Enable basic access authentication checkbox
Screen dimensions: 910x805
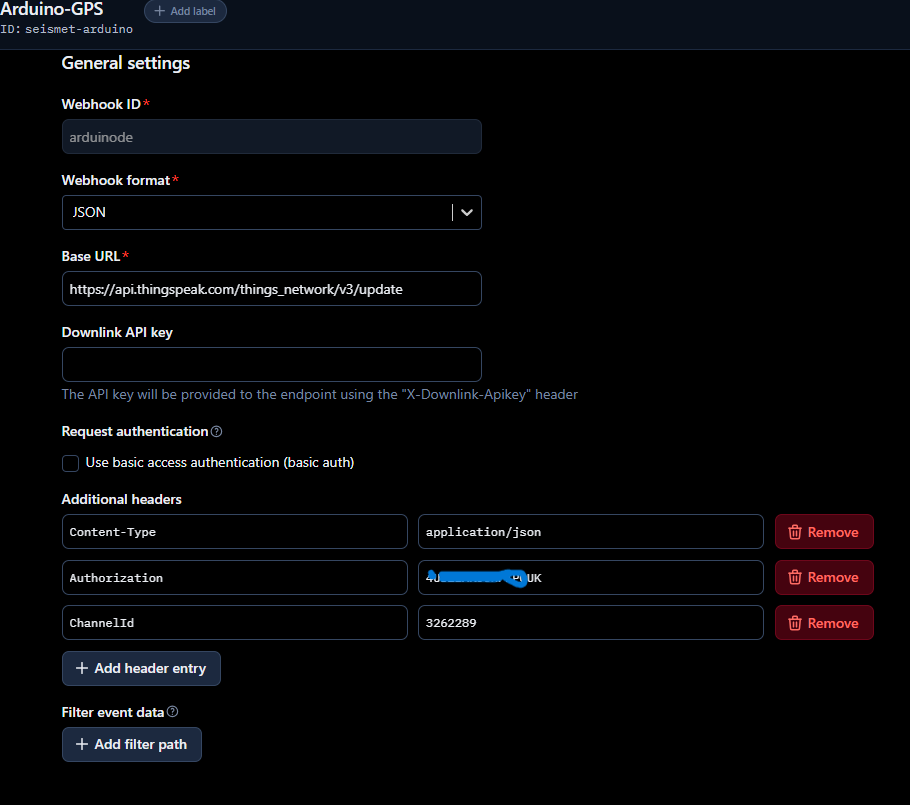coord(71,463)
